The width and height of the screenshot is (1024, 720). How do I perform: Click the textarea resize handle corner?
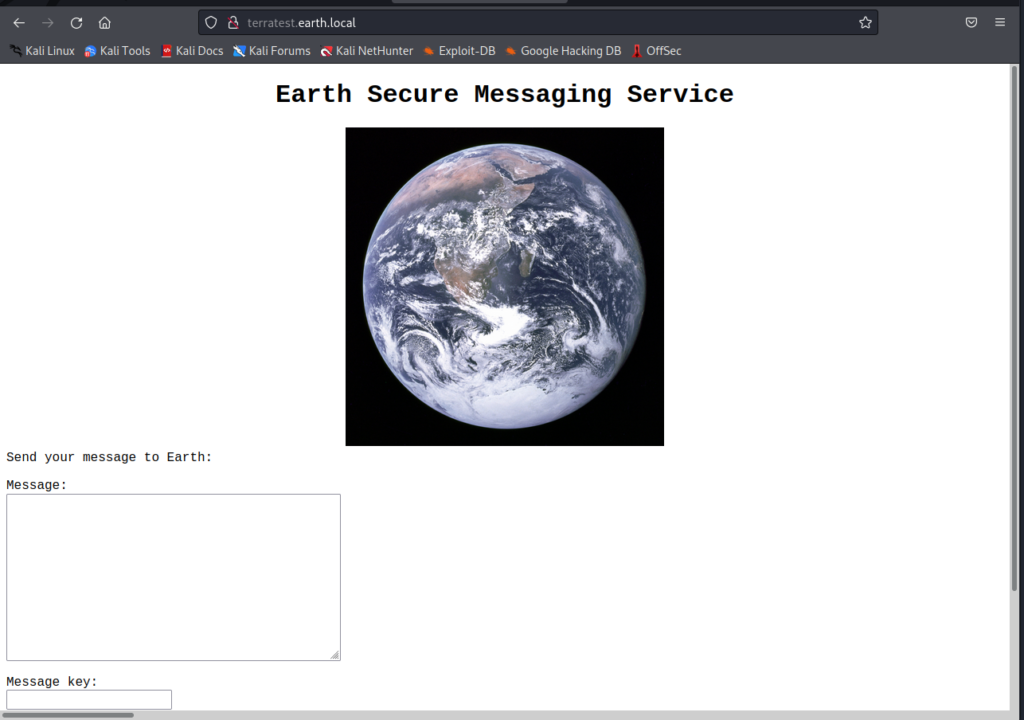click(x=334, y=654)
